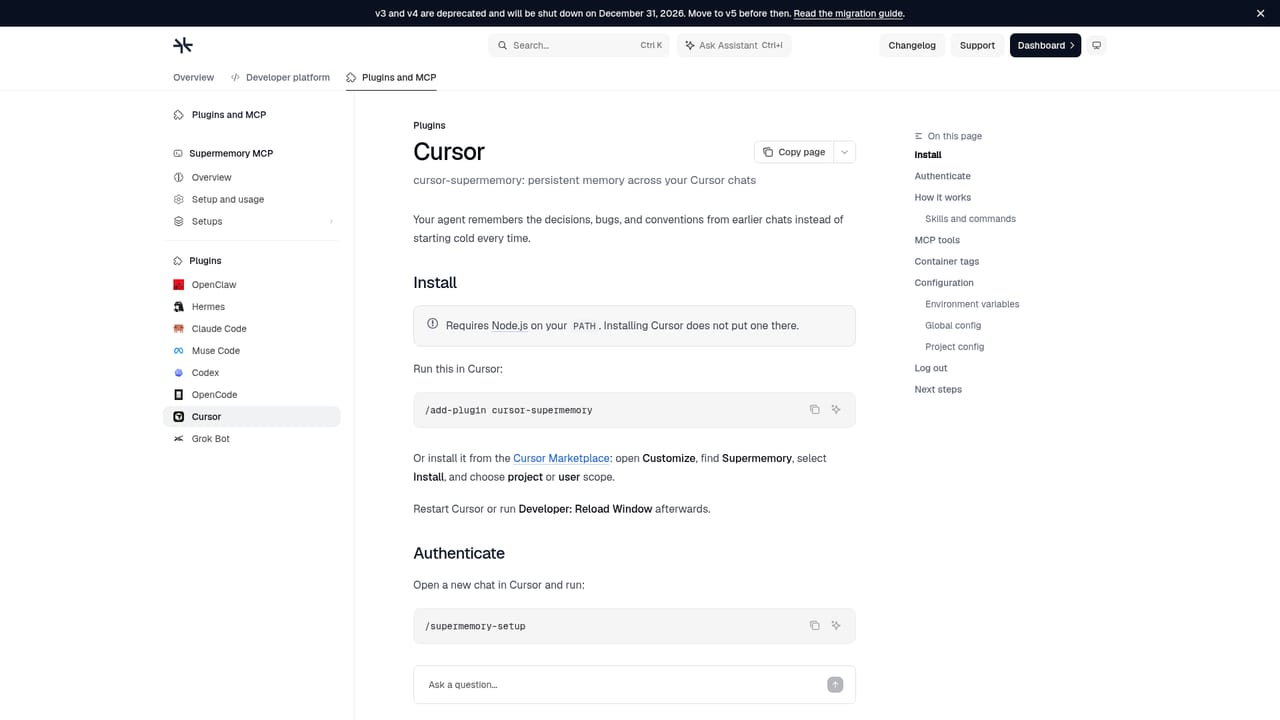Select the Muse Code plugin icon

tap(179, 351)
